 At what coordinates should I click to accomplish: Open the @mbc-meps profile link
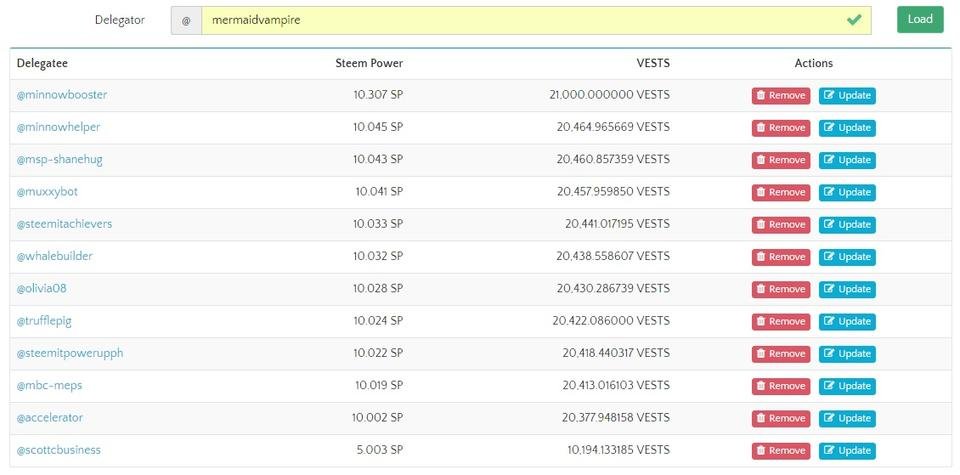(49, 386)
